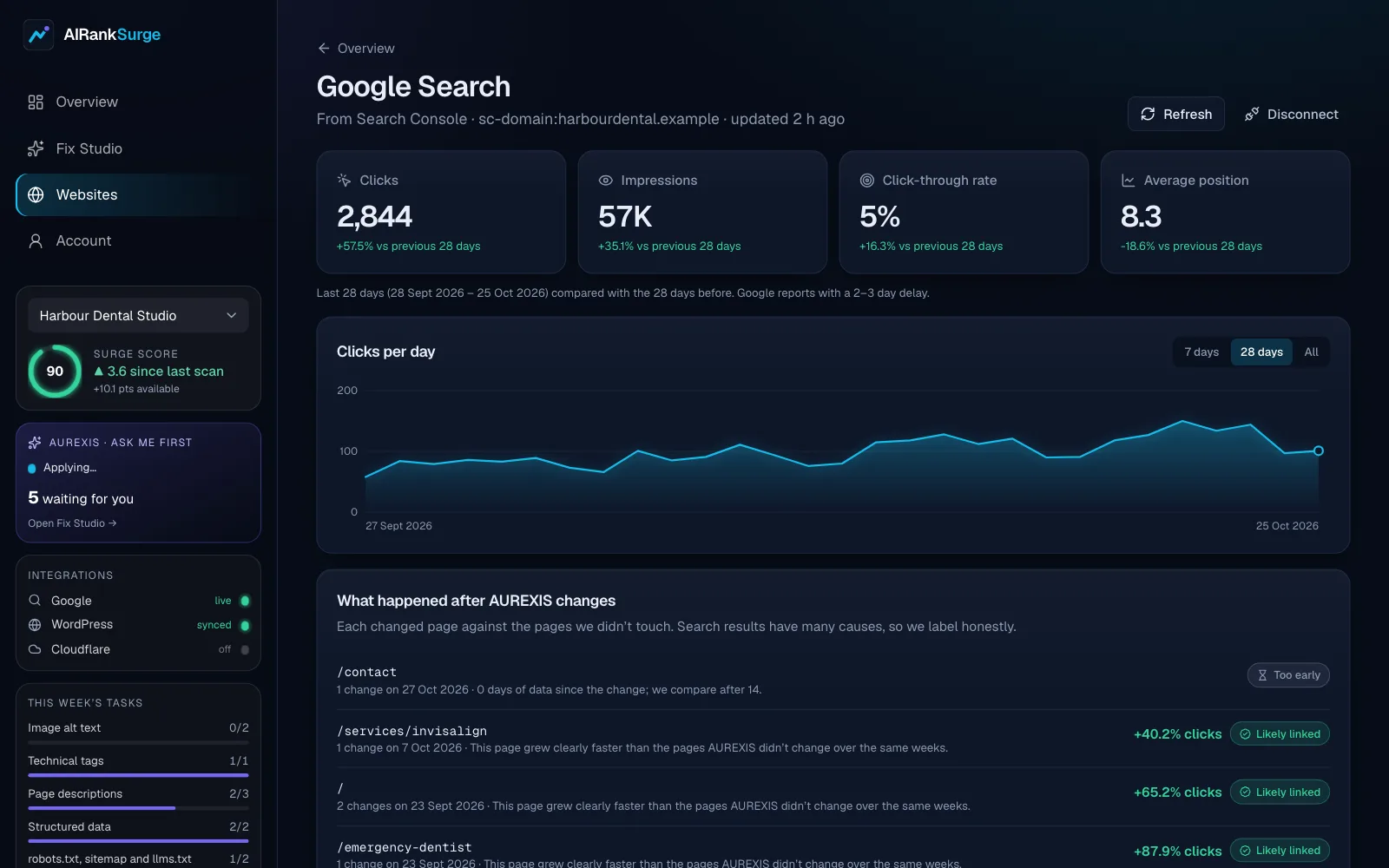1389x868 pixels.
Task: Open Fix Studio link in AUREXIS card
Action: (x=72, y=523)
